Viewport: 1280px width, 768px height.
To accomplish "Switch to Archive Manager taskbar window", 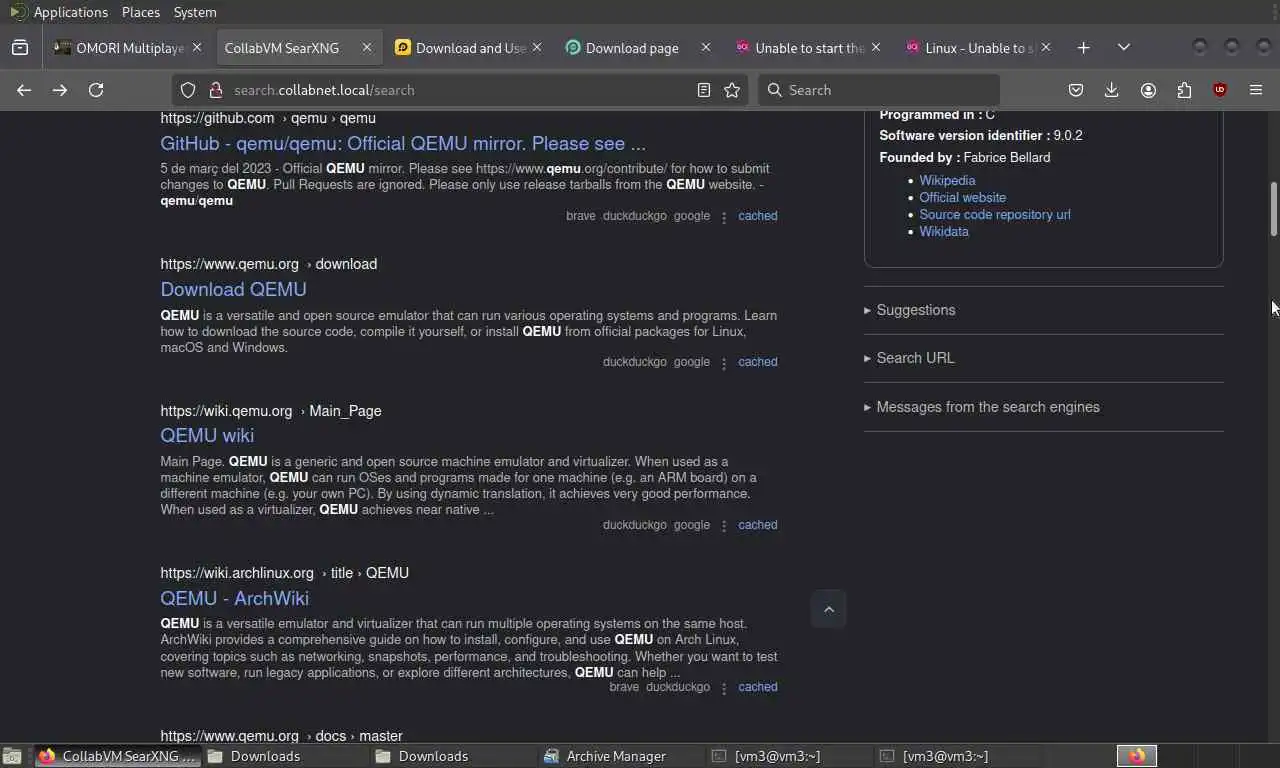I will click(x=621, y=756).
